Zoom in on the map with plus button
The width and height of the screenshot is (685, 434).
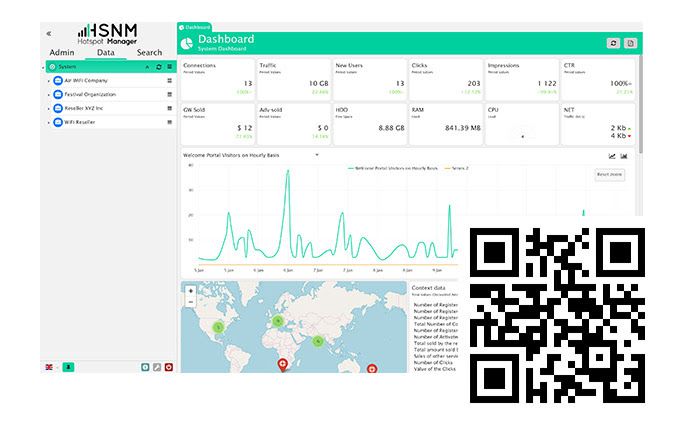(191, 290)
